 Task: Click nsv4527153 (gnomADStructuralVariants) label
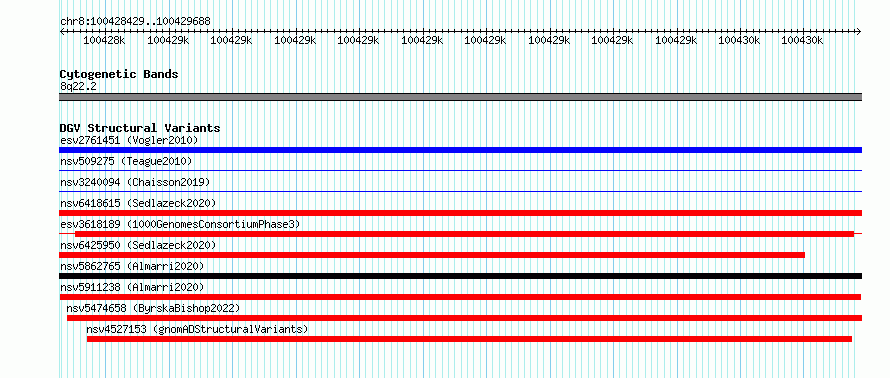point(197,329)
